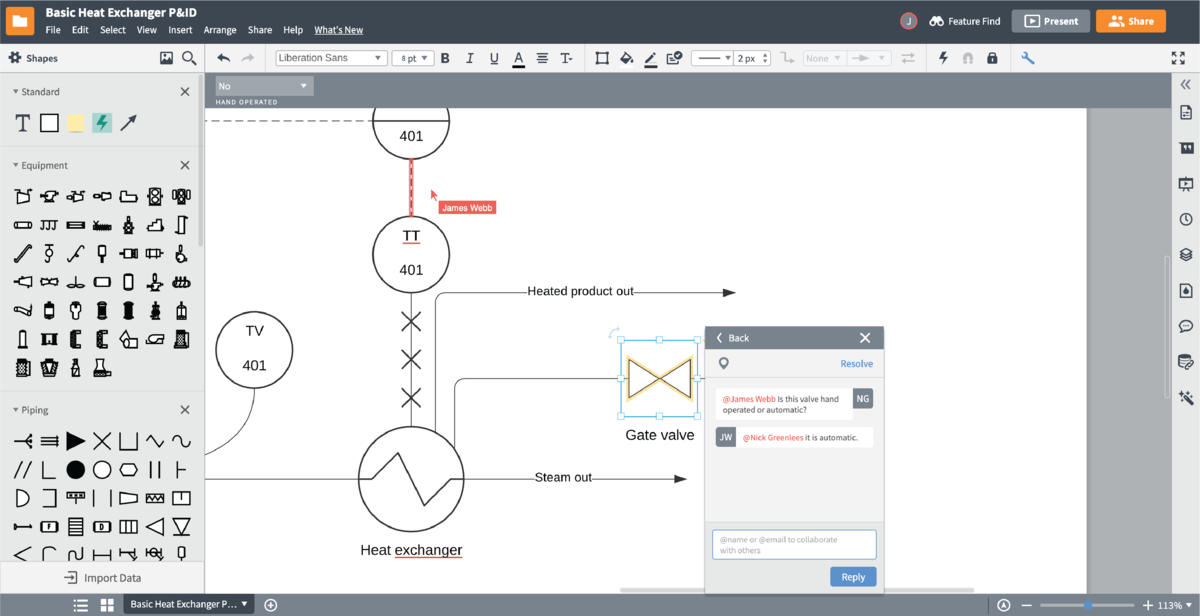Click the comment reply text field
The width and height of the screenshot is (1200, 616).
coord(794,545)
